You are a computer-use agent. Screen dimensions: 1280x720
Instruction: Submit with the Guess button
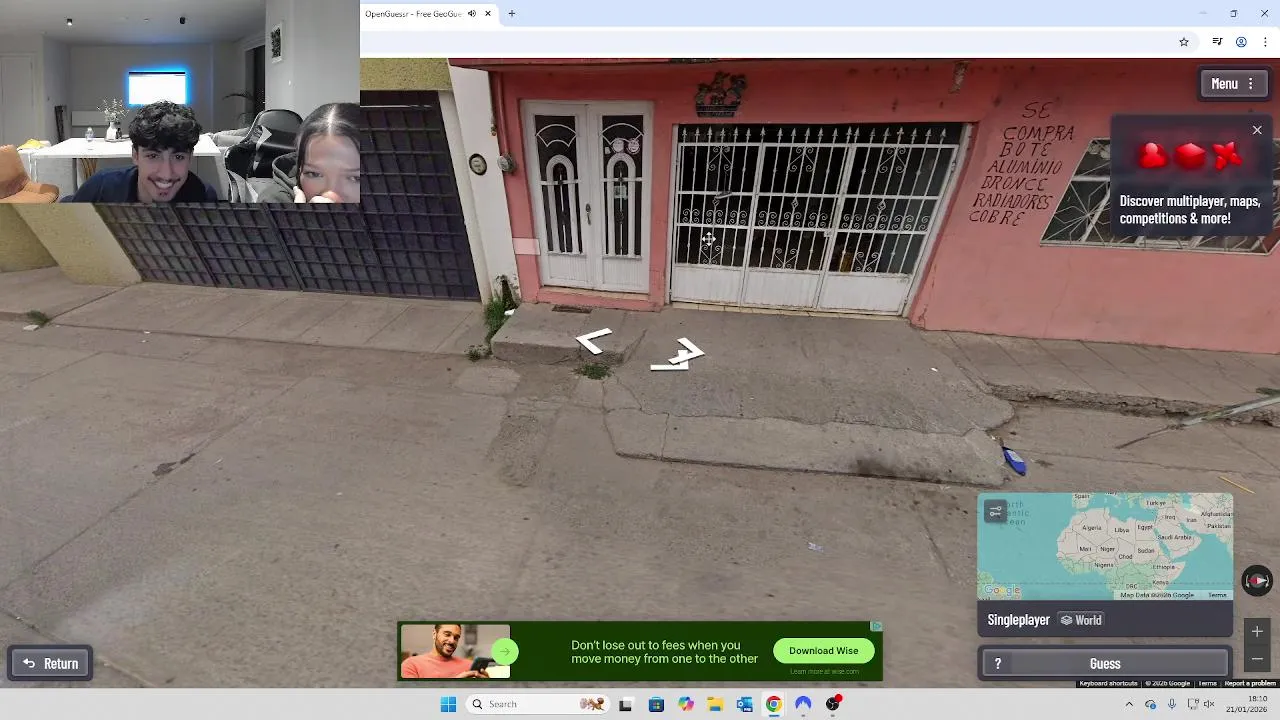pos(1105,664)
